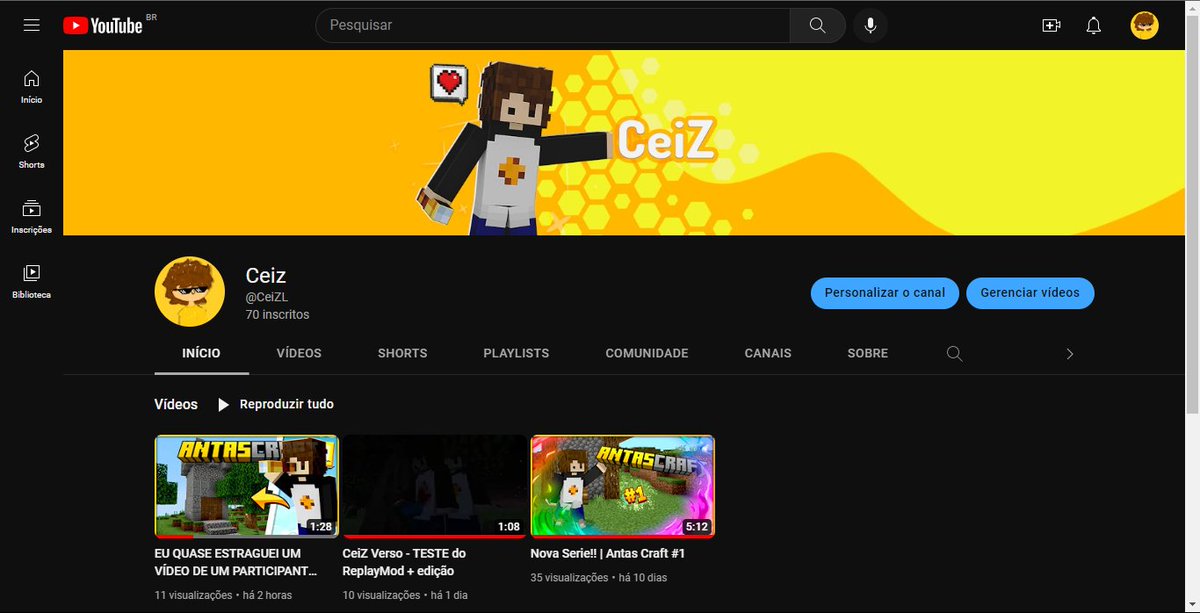Viewport: 1200px width, 613px height.
Task: Select the INÍCIO tab
Action: point(201,353)
